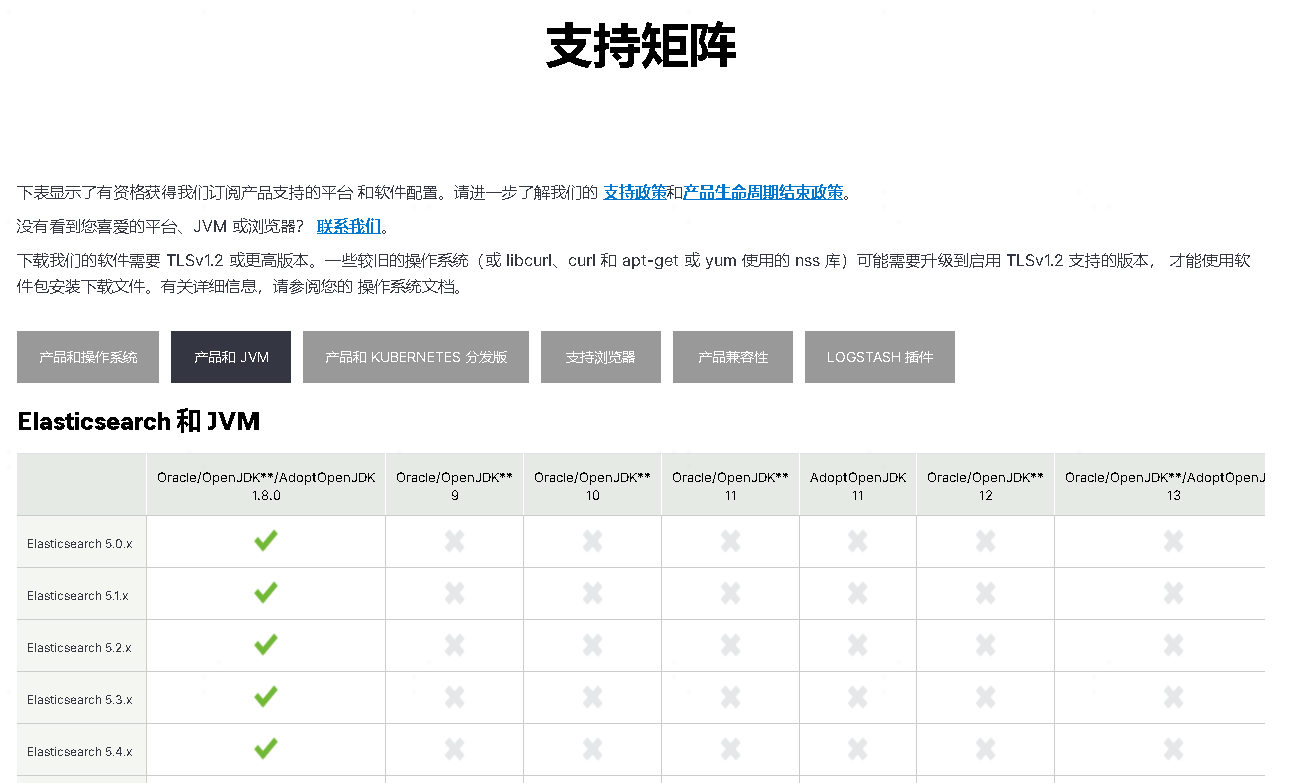Screen dimensions: 1298x783
Task: Click the Elasticsearch 5.0.x row label
Action: [x=80, y=544]
